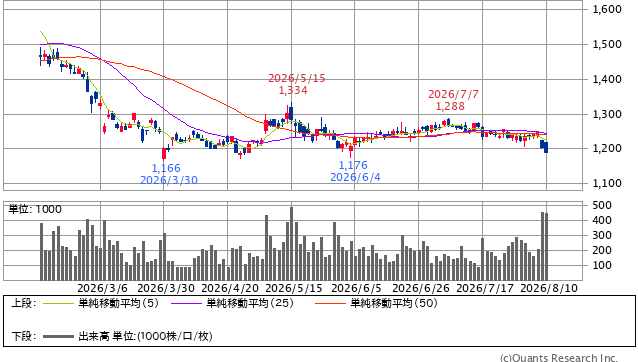Click the purple 25-day average legend line
The width and height of the screenshot is (638, 362).
pyautogui.click(x=186, y=303)
